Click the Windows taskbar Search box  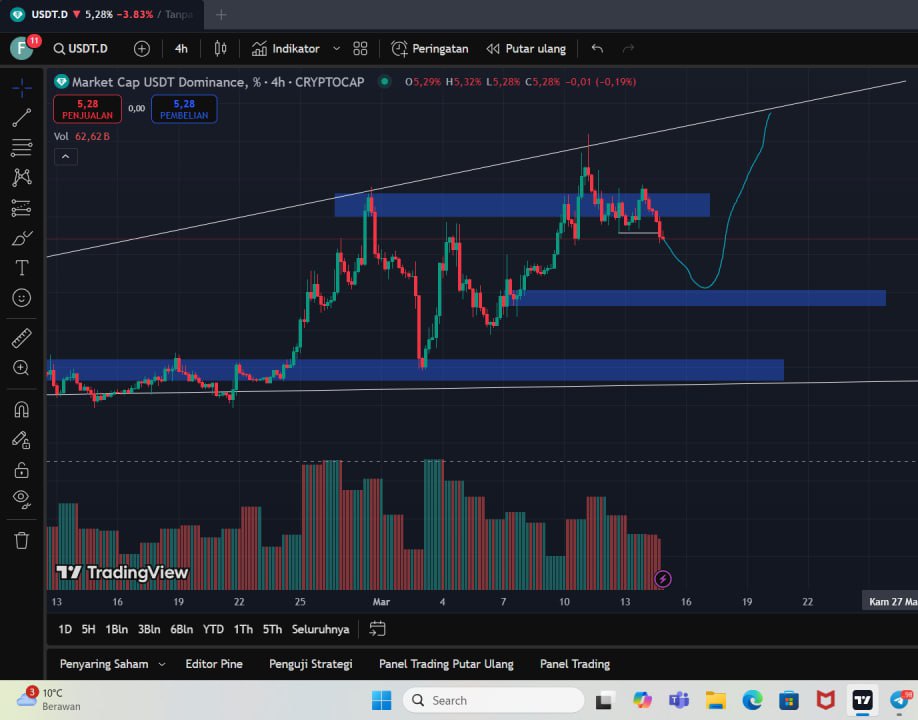[494, 700]
